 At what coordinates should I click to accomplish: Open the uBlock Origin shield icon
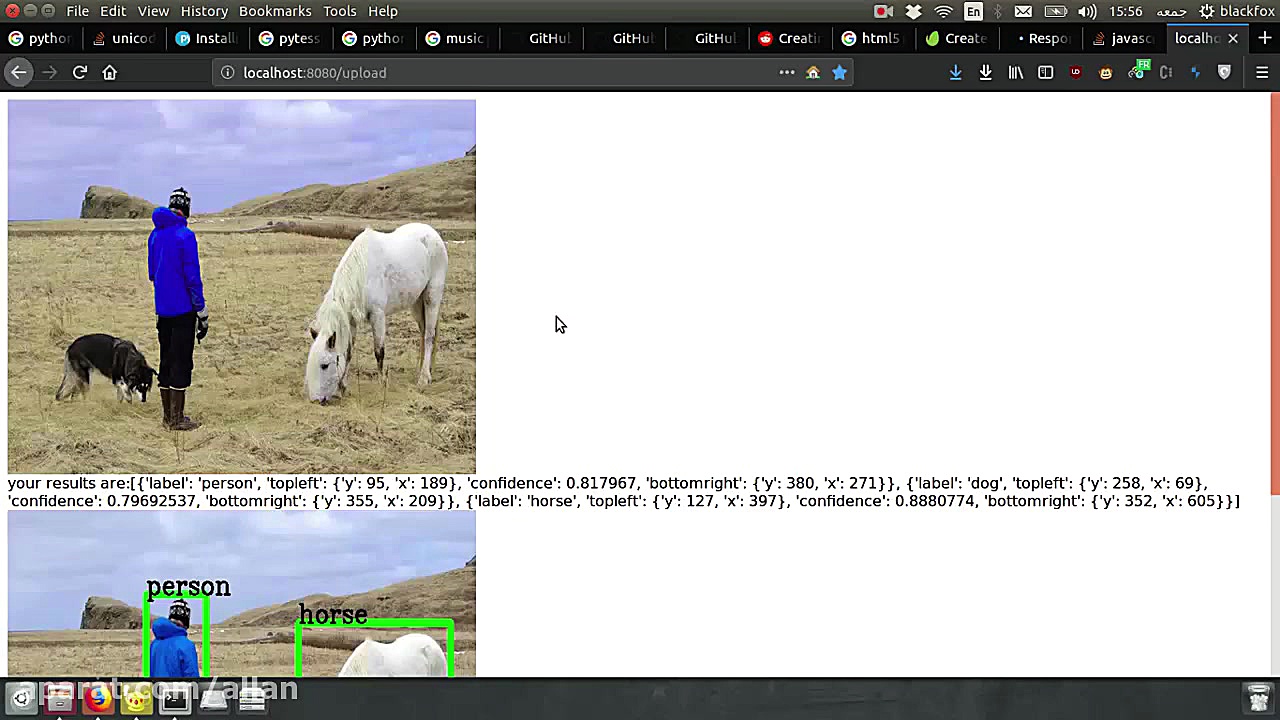point(1075,72)
